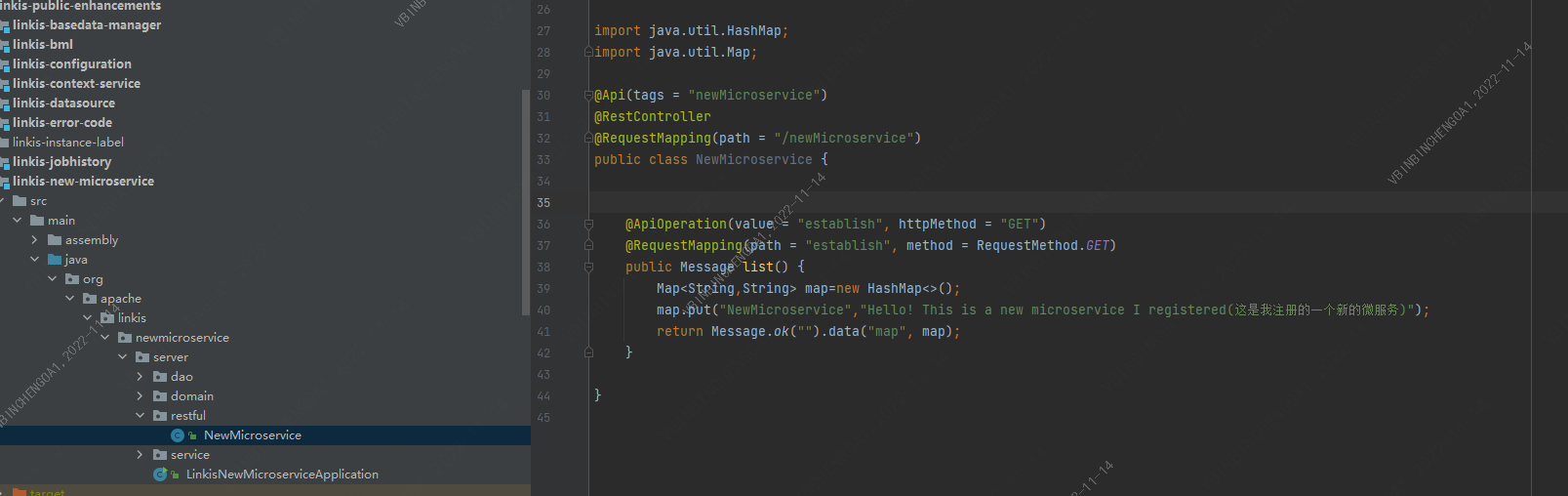
Task: Expand the assembly folder
Action: tap(35, 240)
